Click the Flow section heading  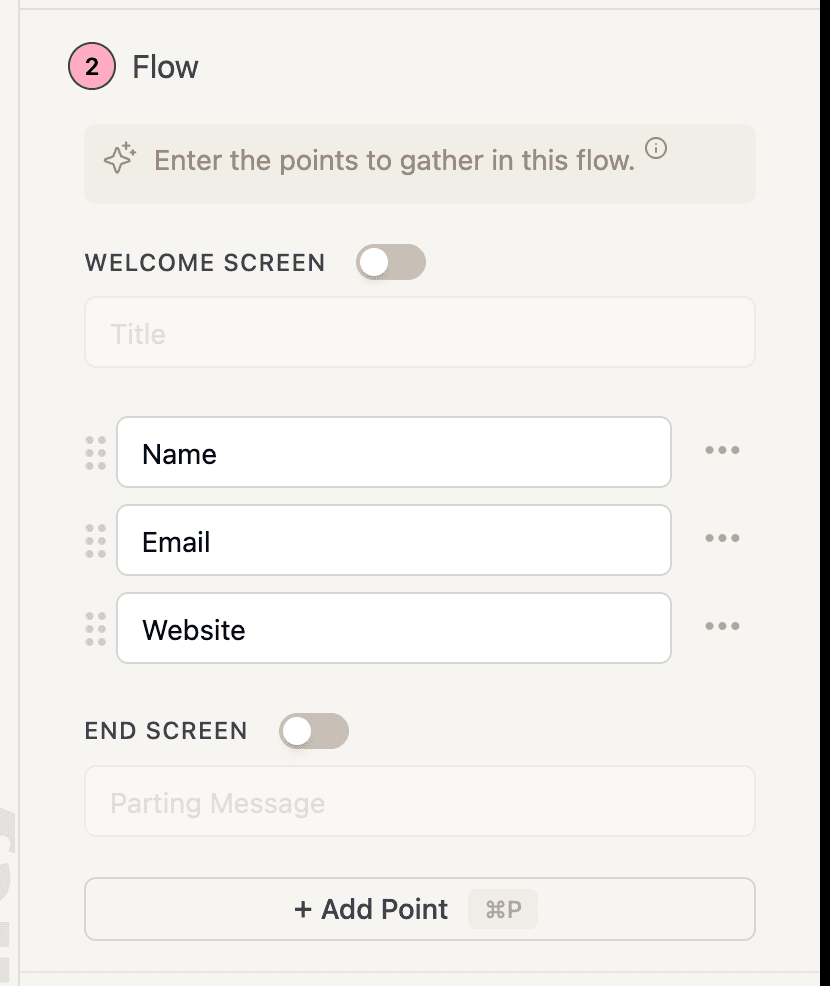pyautogui.click(x=164, y=66)
